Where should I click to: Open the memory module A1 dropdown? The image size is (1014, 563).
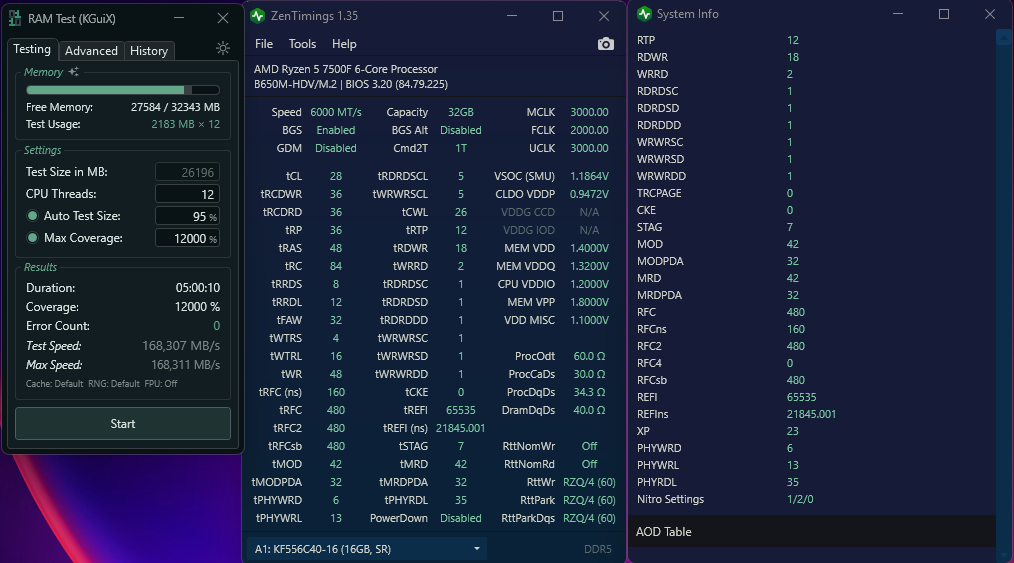367,549
